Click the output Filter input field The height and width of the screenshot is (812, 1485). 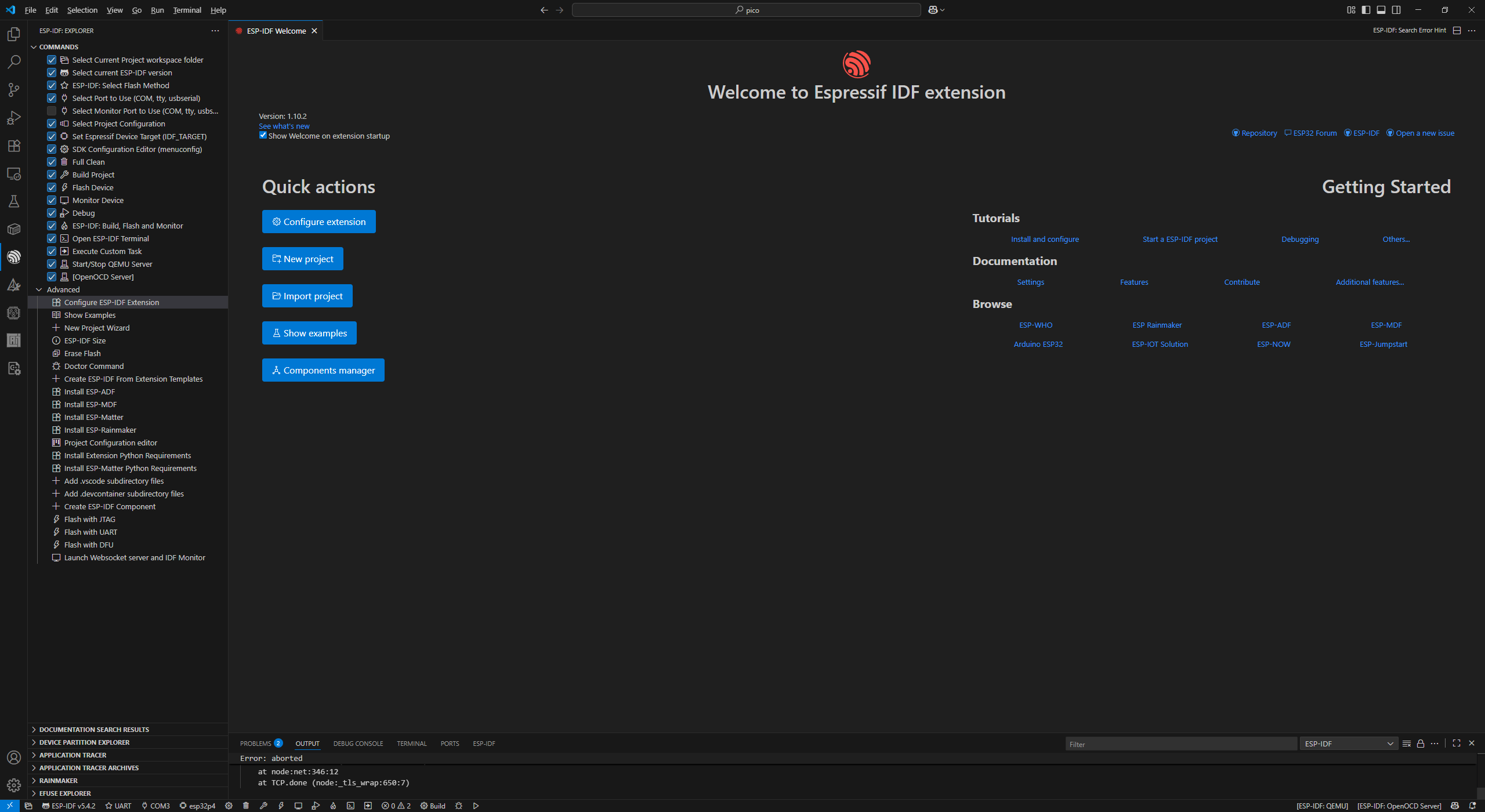1180,744
